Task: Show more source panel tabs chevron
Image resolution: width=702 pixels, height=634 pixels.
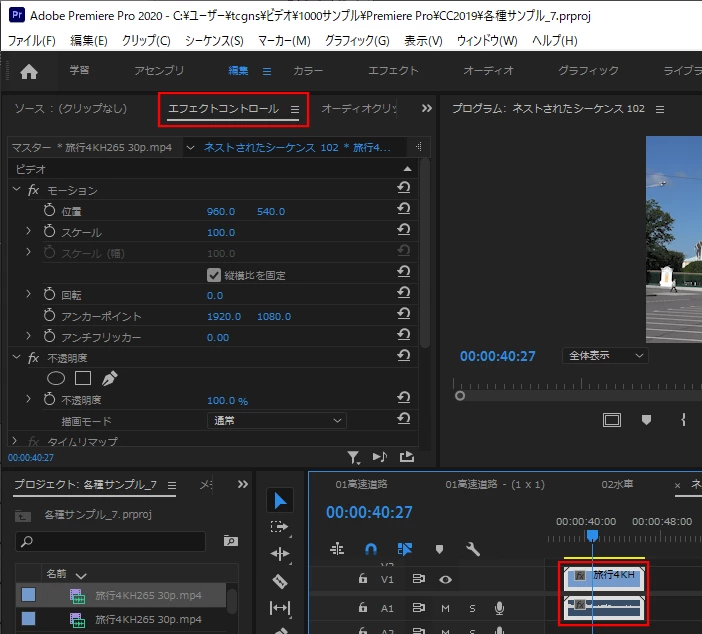Action: point(427,108)
